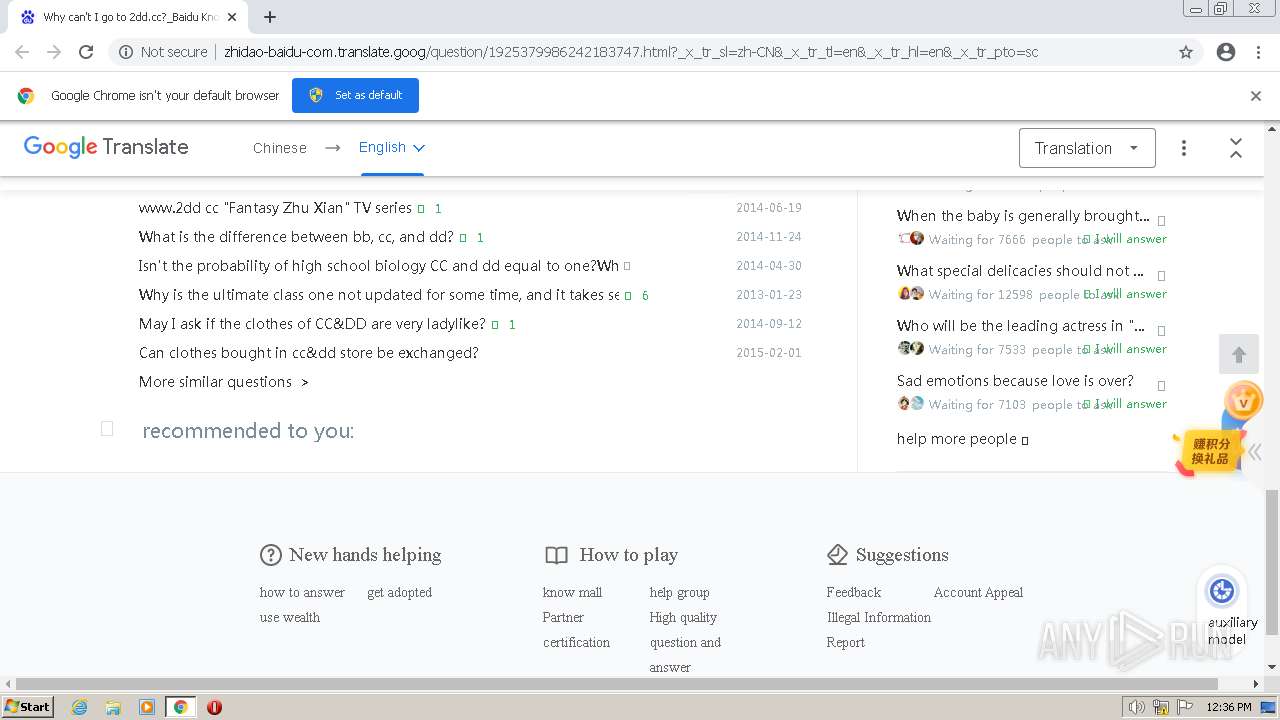Click the red Opera taskbar icon
This screenshot has width=1280, height=720.
[214, 707]
